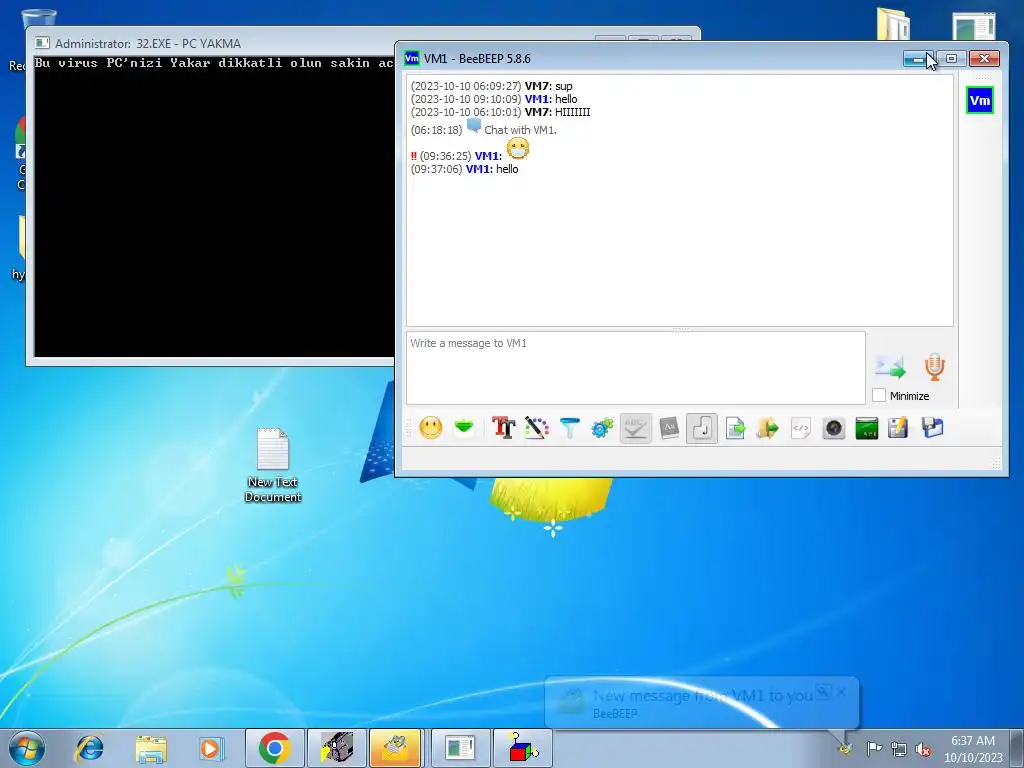Choose text color with the pencil palette icon
1024x768 pixels.
point(537,428)
